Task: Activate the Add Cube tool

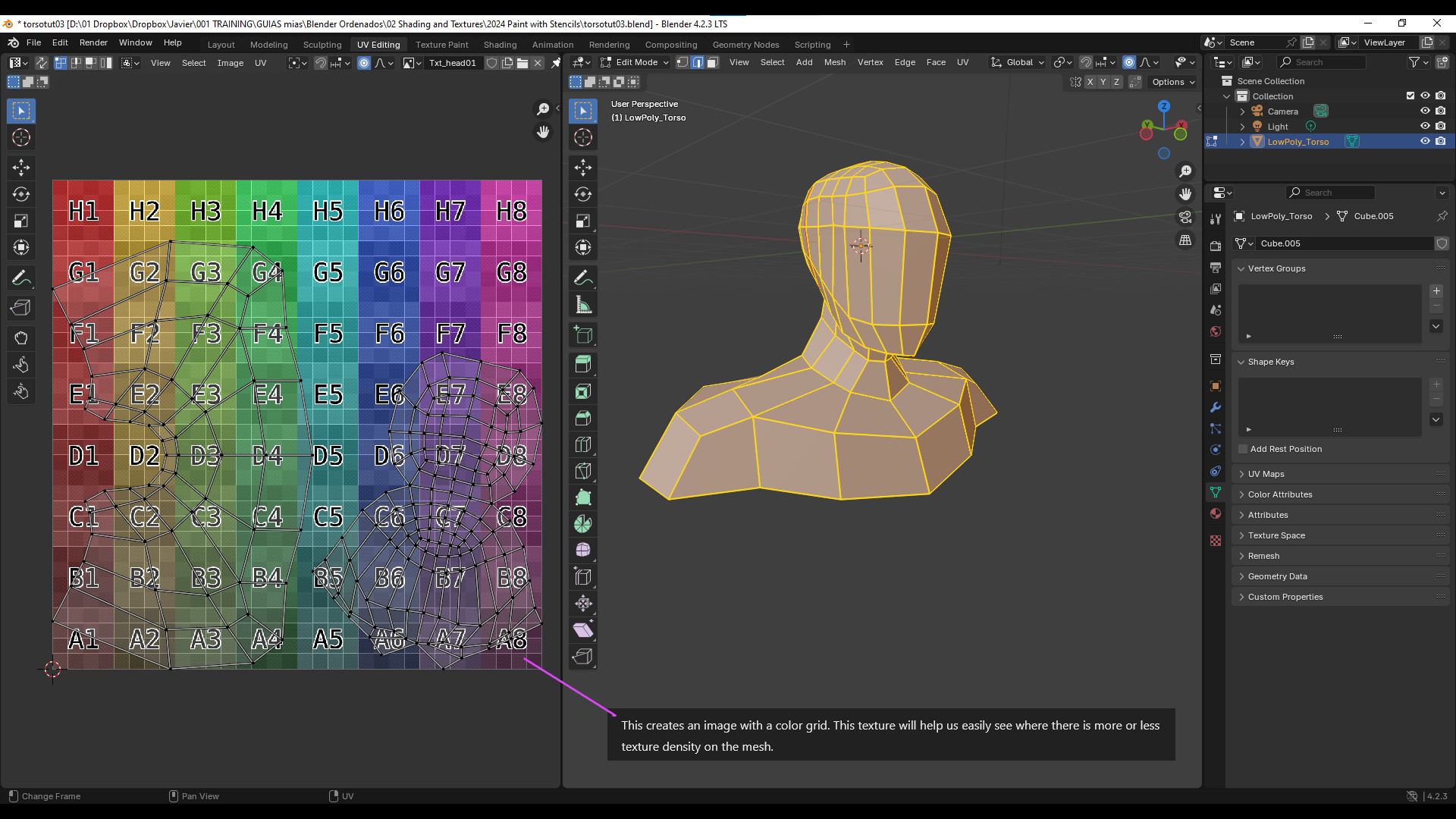Action: [x=583, y=334]
